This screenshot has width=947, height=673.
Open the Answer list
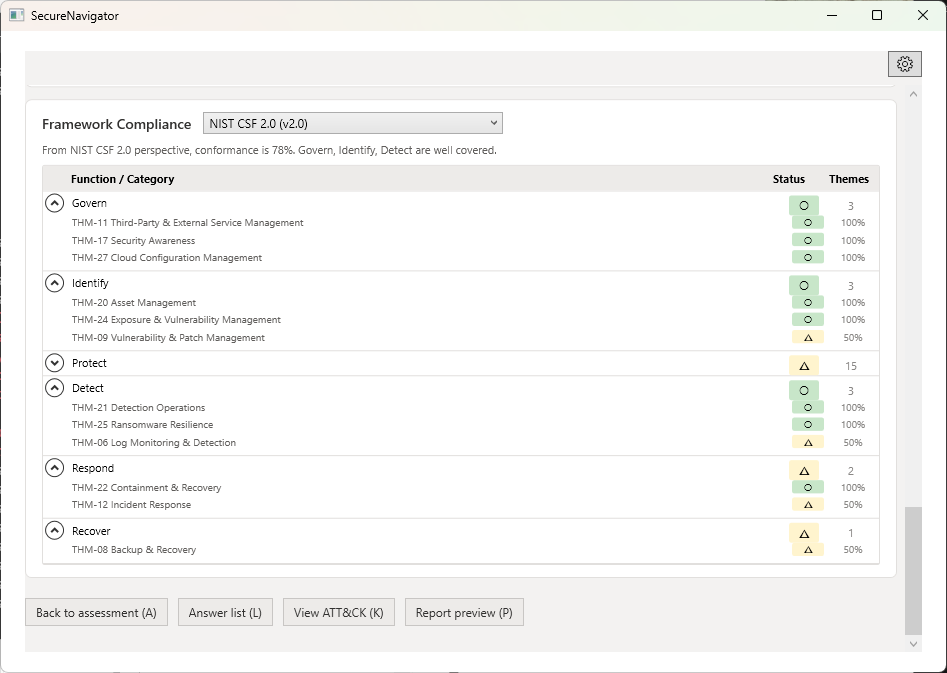tap(225, 612)
